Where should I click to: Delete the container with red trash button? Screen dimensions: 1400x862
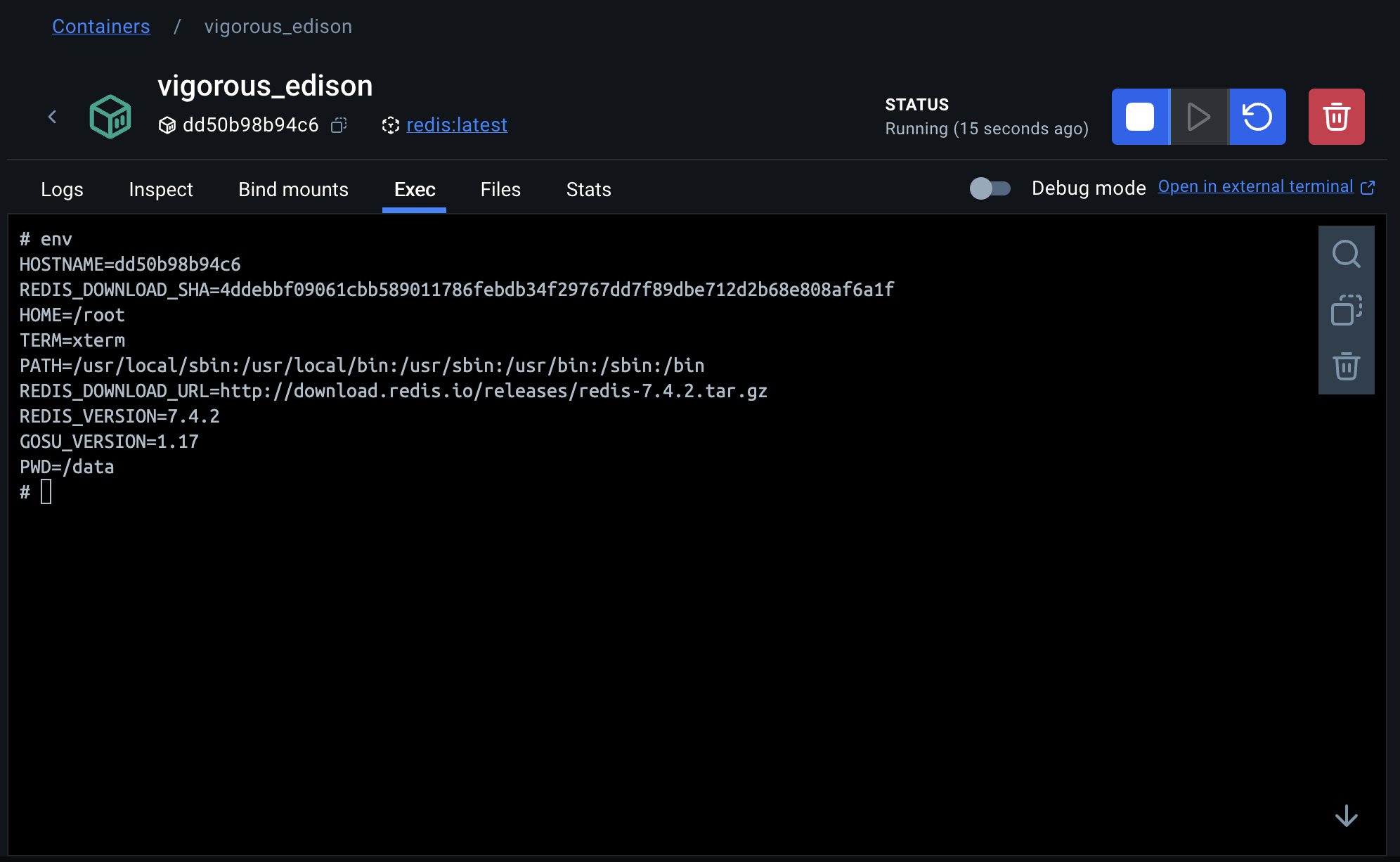tap(1336, 117)
